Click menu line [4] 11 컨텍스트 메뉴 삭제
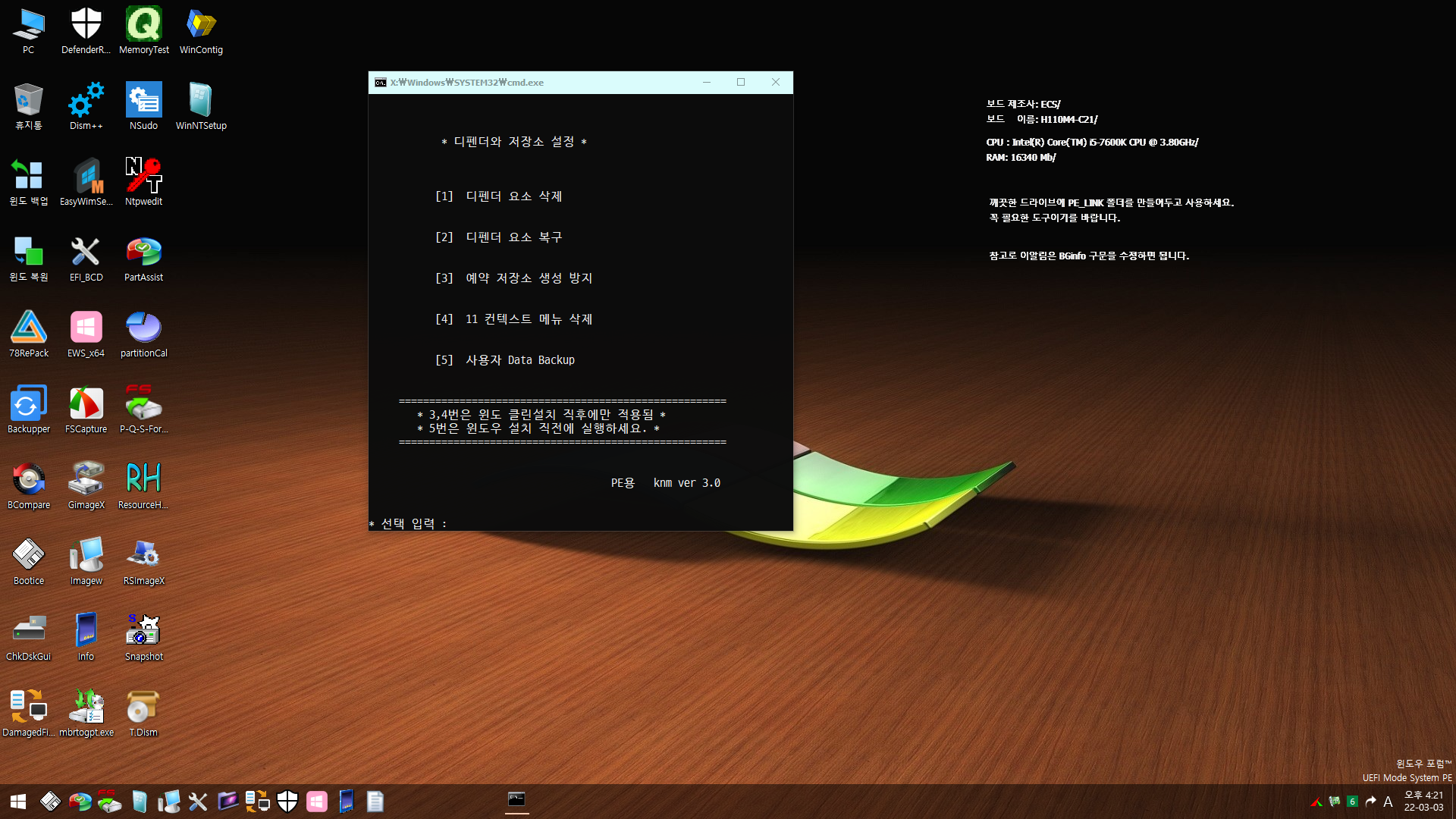Screen dimensions: 1456x819 point(513,319)
